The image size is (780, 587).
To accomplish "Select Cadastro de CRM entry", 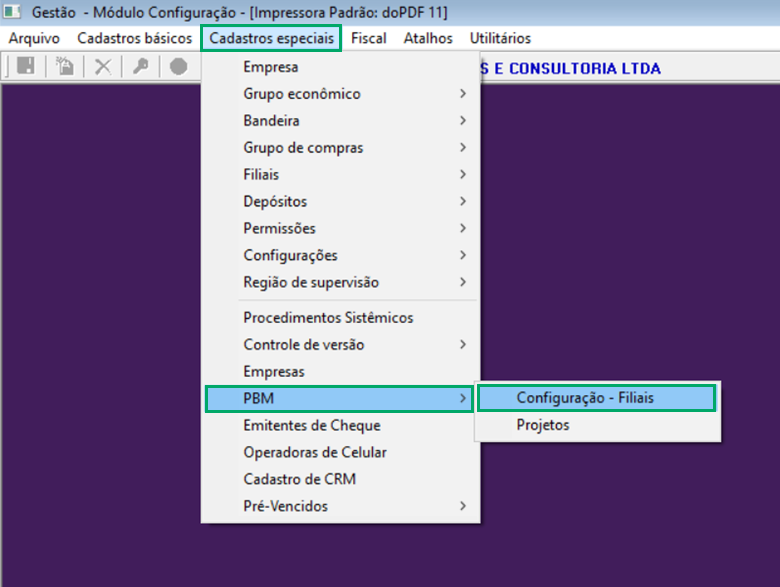I will pyautogui.click(x=340, y=479).
